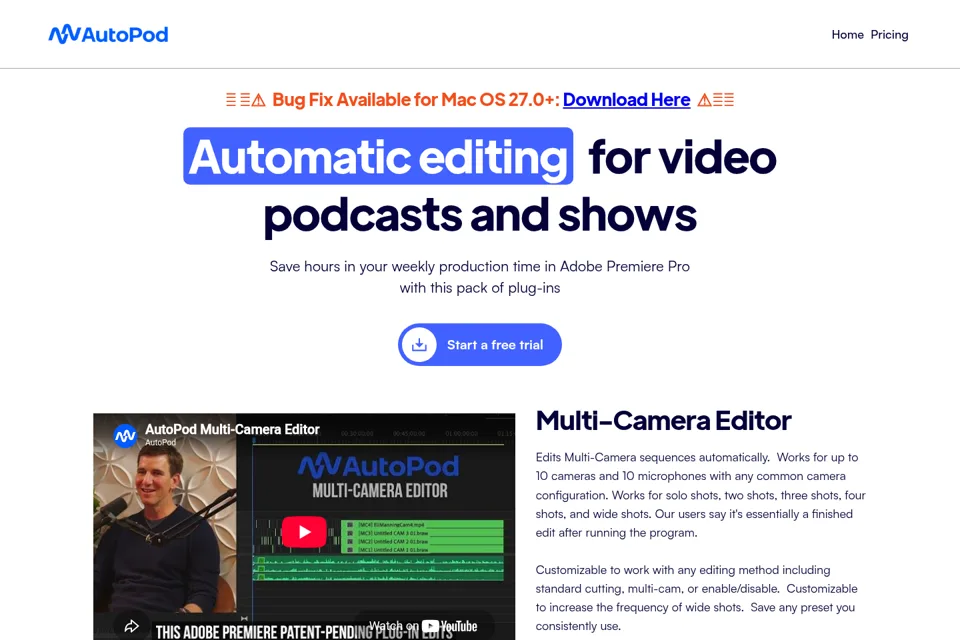Click the warning icon after Download Here
This screenshot has width=960, height=640.
click(705, 100)
